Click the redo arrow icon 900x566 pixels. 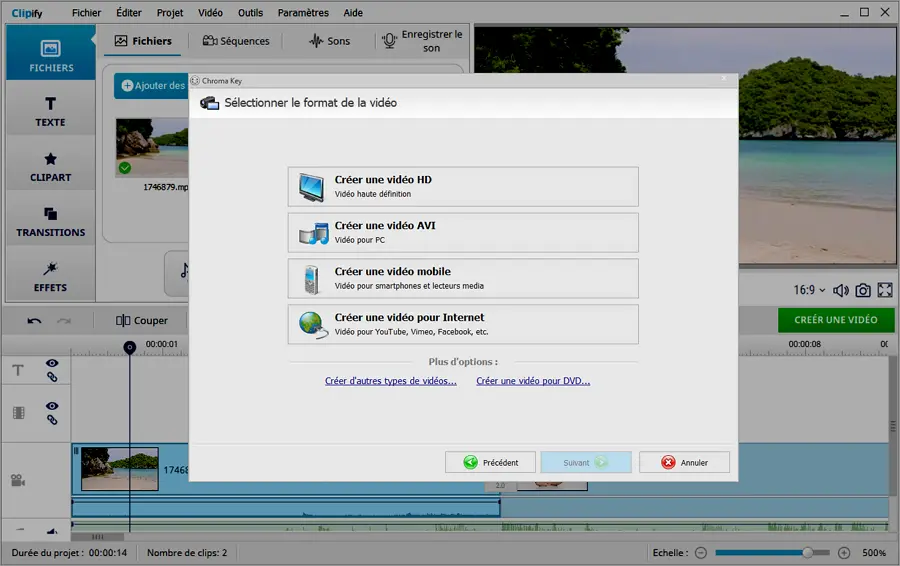tap(64, 320)
